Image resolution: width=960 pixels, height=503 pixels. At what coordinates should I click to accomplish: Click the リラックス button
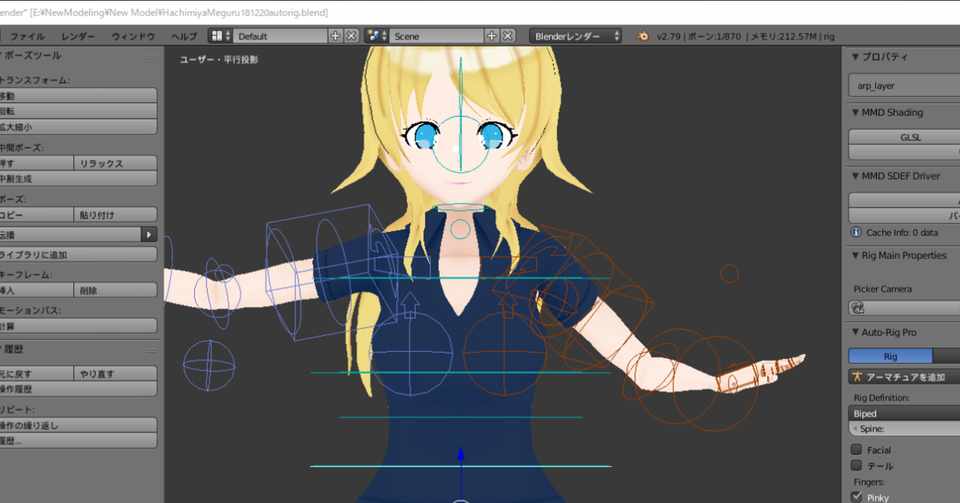(x=115, y=163)
